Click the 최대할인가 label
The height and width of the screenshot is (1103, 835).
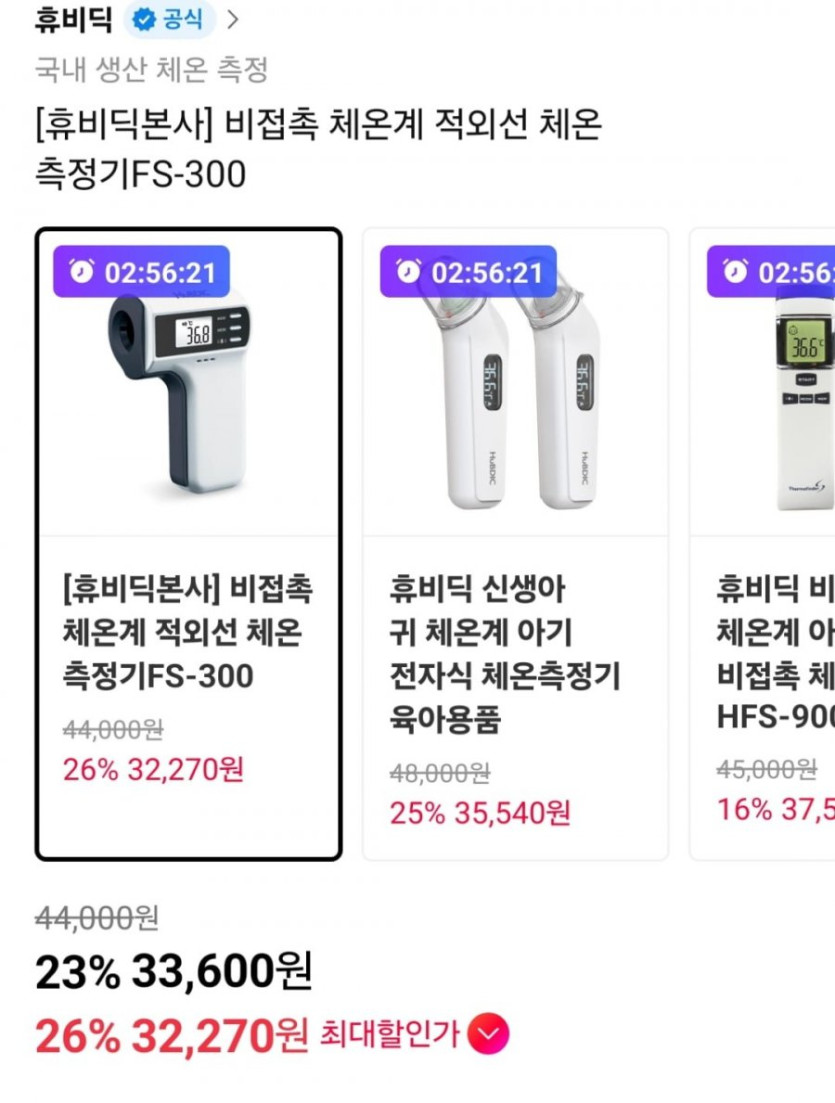(x=389, y=1035)
